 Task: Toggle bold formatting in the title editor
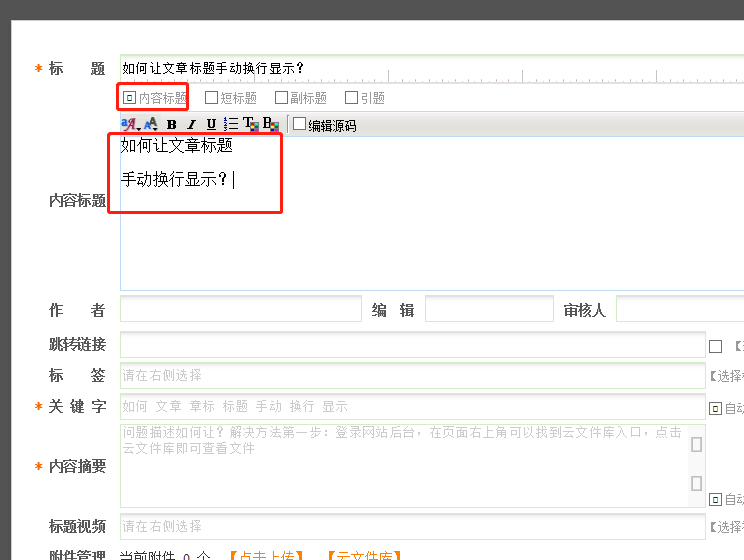[x=172, y=125]
